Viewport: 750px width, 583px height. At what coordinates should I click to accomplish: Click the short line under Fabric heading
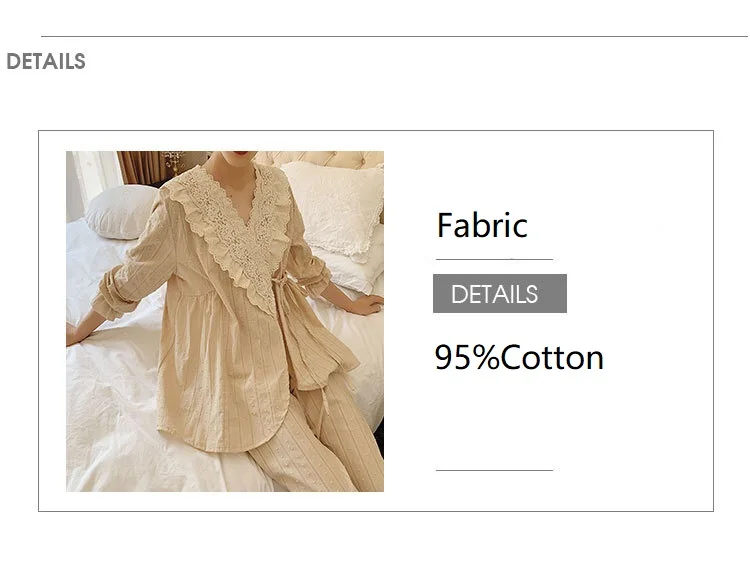pyautogui.click(x=494, y=260)
